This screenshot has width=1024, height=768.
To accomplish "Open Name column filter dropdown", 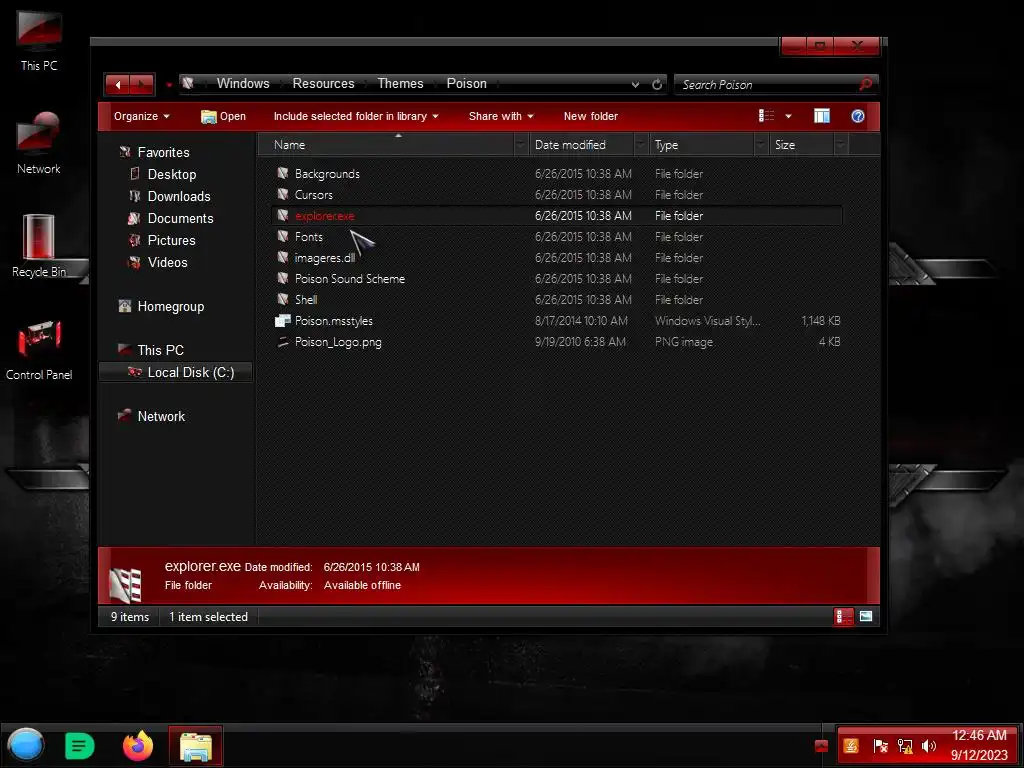I will pos(521,145).
